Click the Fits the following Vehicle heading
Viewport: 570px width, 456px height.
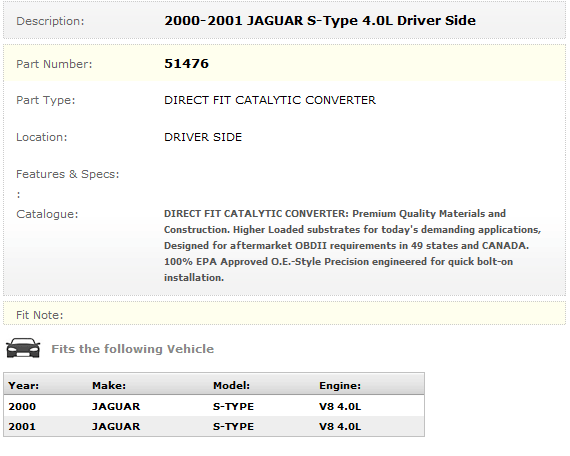(133, 349)
